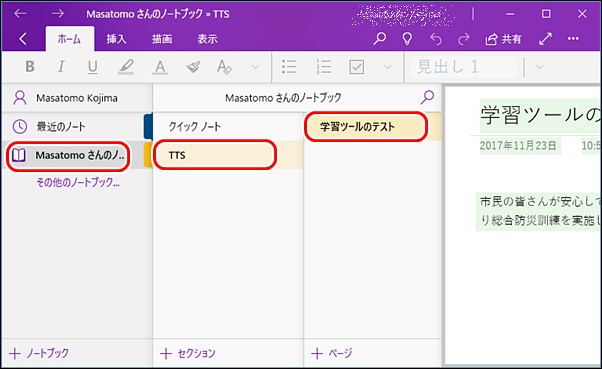Click the breadcrumb Masatomo さんのノートブック » TTS
This screenshot has width=602, height=369.
pos(158,14)
